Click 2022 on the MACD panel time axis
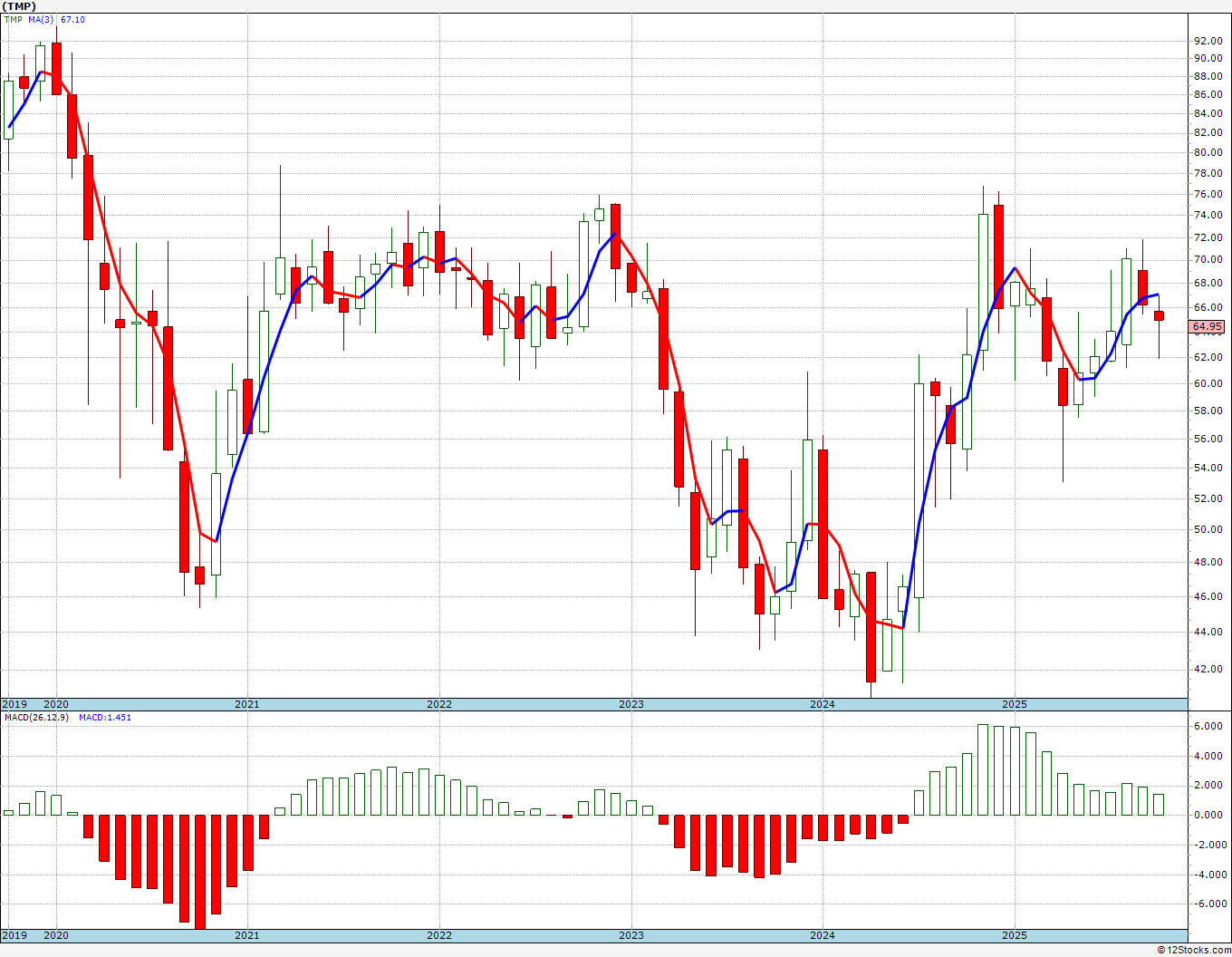 pyautogui.click(x=439, y=935)
